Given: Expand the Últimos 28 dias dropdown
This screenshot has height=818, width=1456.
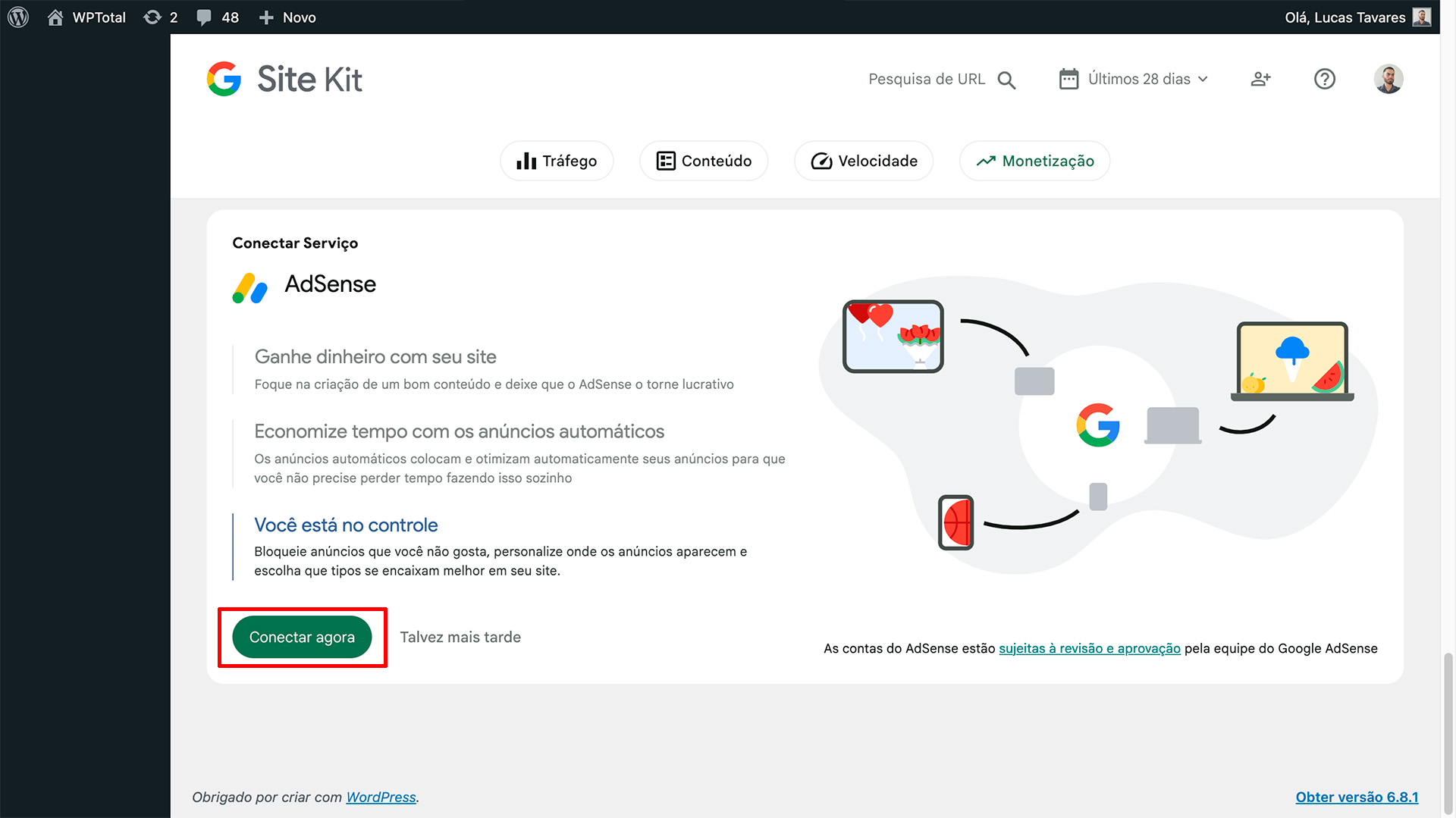Looking at the screenshot, I should coord(1134,79).
